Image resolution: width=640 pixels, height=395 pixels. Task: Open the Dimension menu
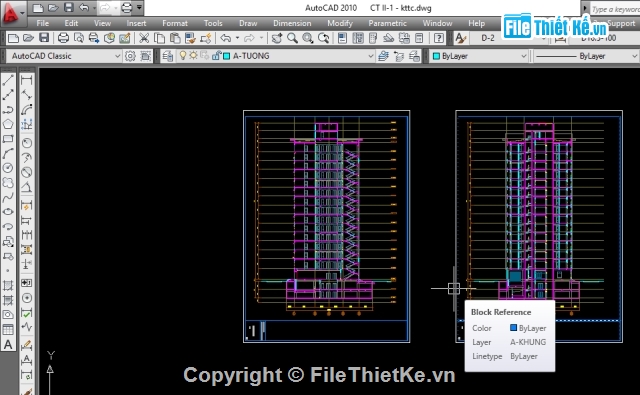292,23
